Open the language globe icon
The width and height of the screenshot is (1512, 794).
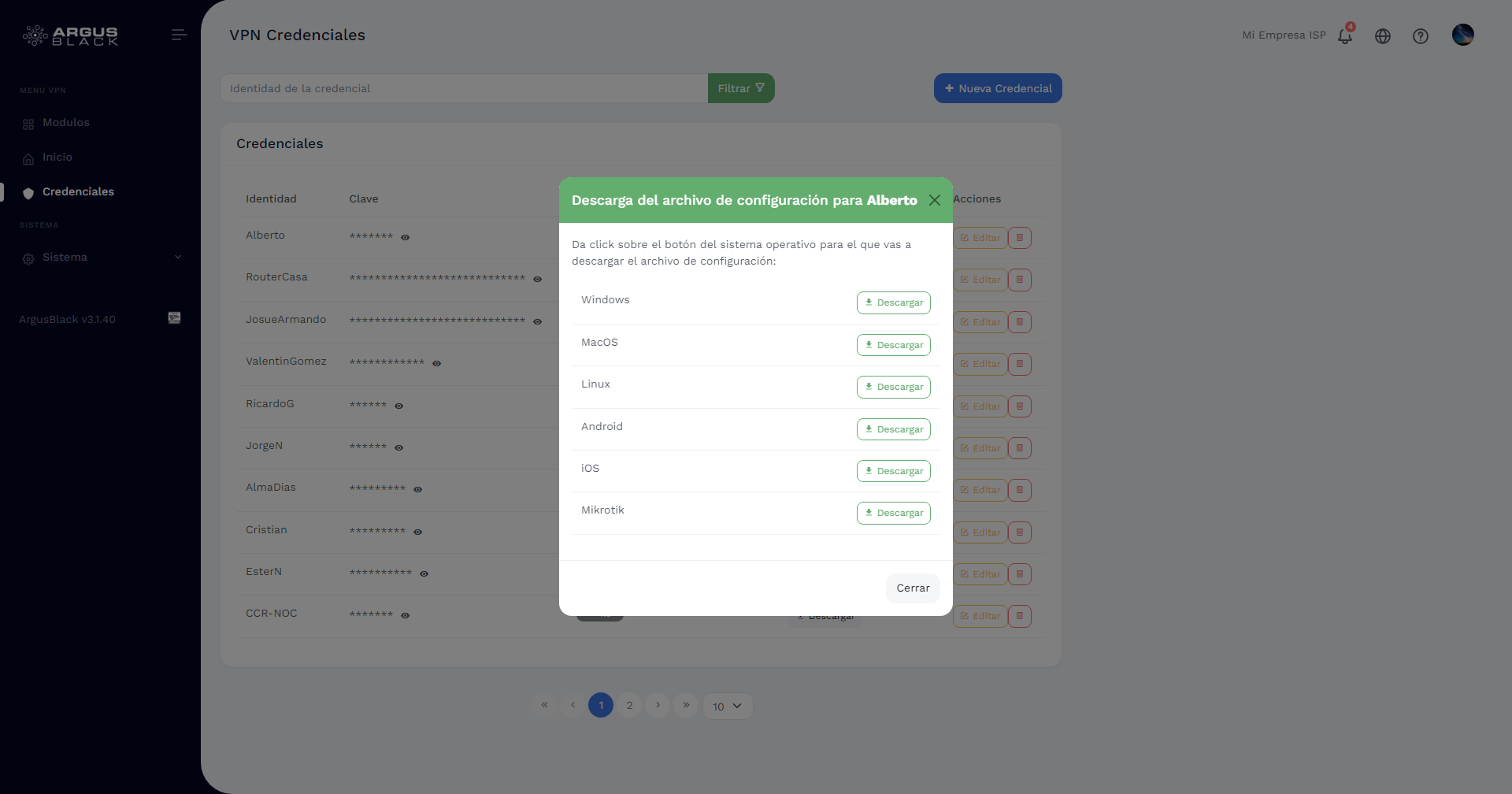click(x=1383, y=36)
